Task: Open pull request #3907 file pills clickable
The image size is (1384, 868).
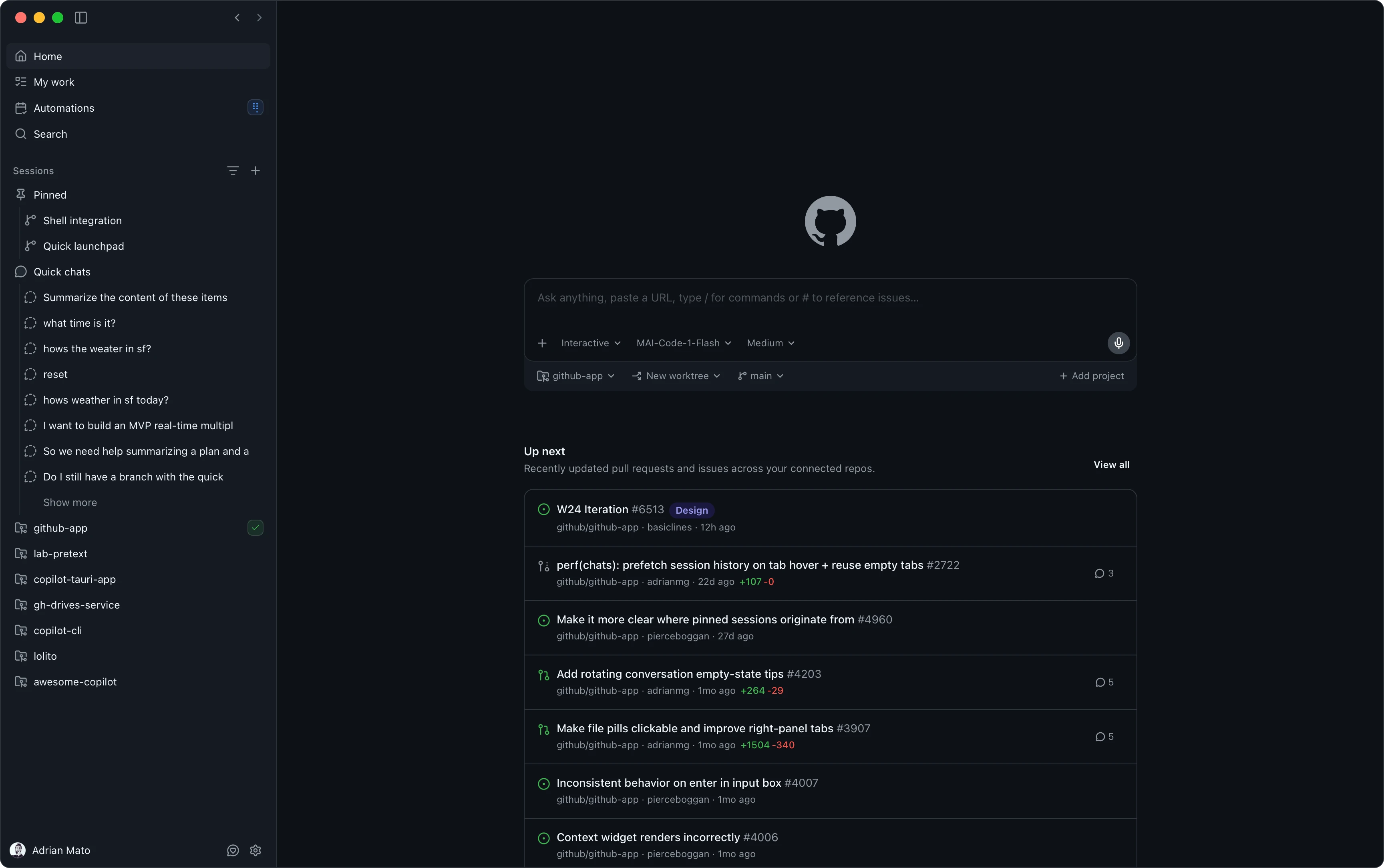Action: [x=830, y=737]
